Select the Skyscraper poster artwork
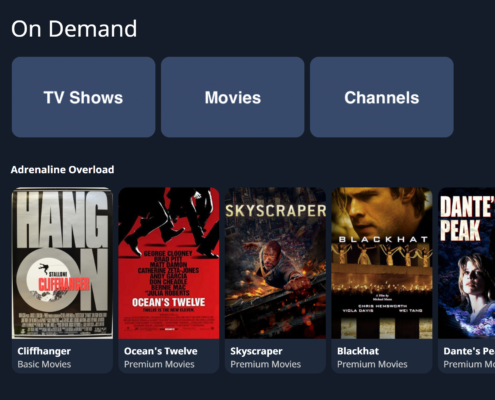The width and height of the screenshot is (495, 400). coord(275,263)
